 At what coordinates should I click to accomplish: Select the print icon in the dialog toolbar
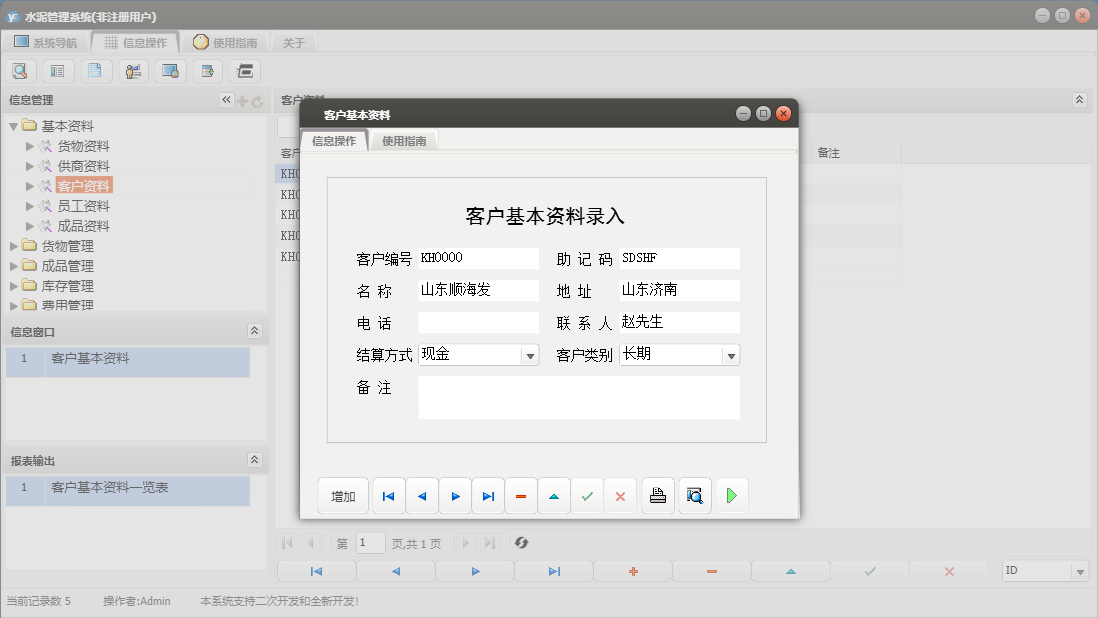pos(657,495)
